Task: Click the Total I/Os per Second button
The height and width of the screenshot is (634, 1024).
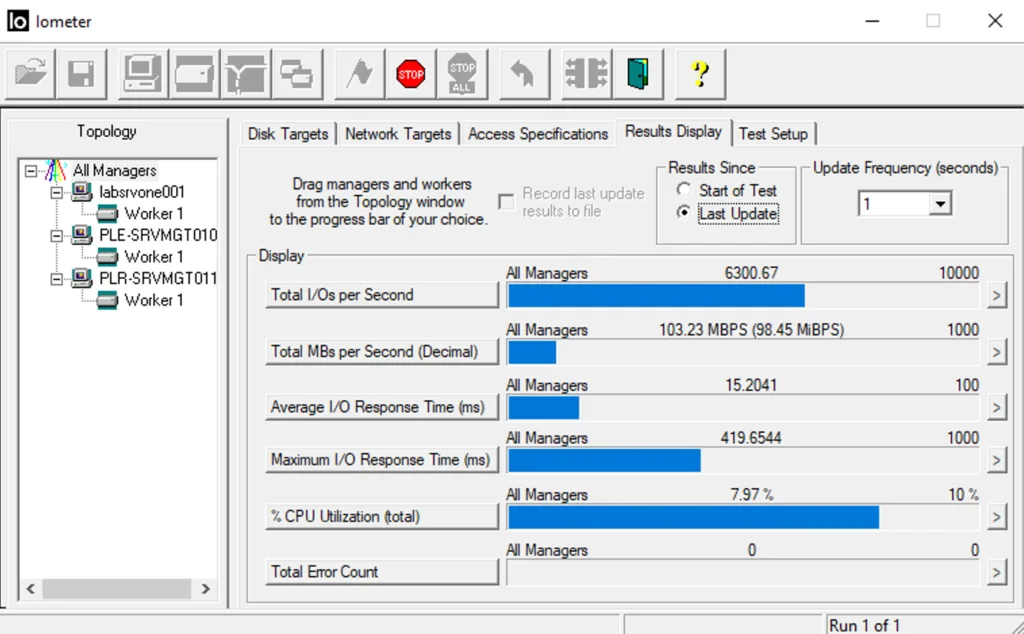Action: pyautogui.click(x=381, y=295)
